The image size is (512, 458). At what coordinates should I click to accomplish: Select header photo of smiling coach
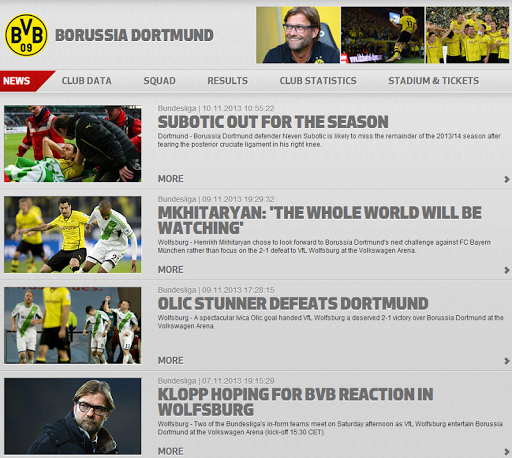(x=298, y=35)
